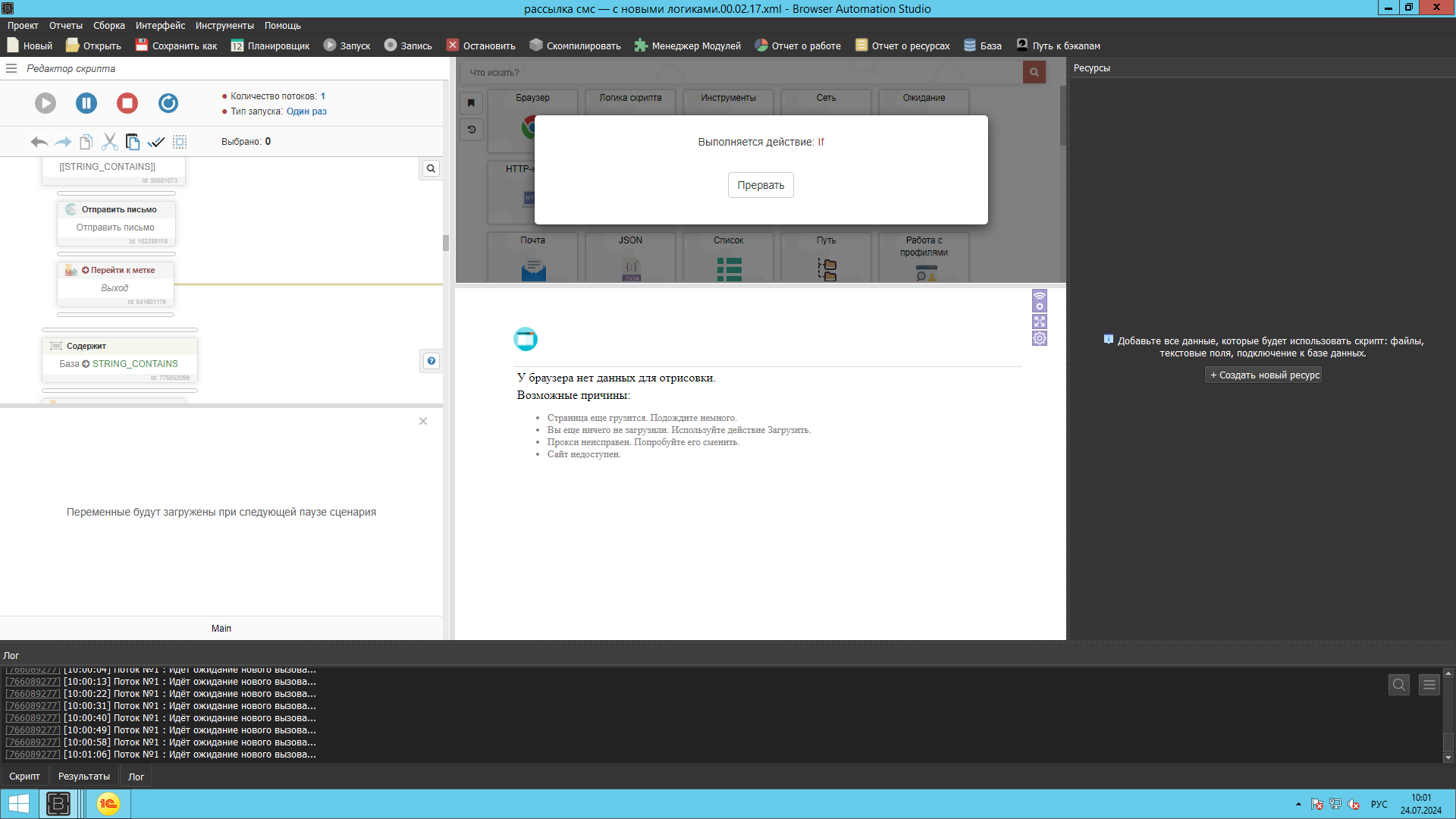Click the restart script icon
This screenshot has width=1456, height=819.
pos(168,103)
